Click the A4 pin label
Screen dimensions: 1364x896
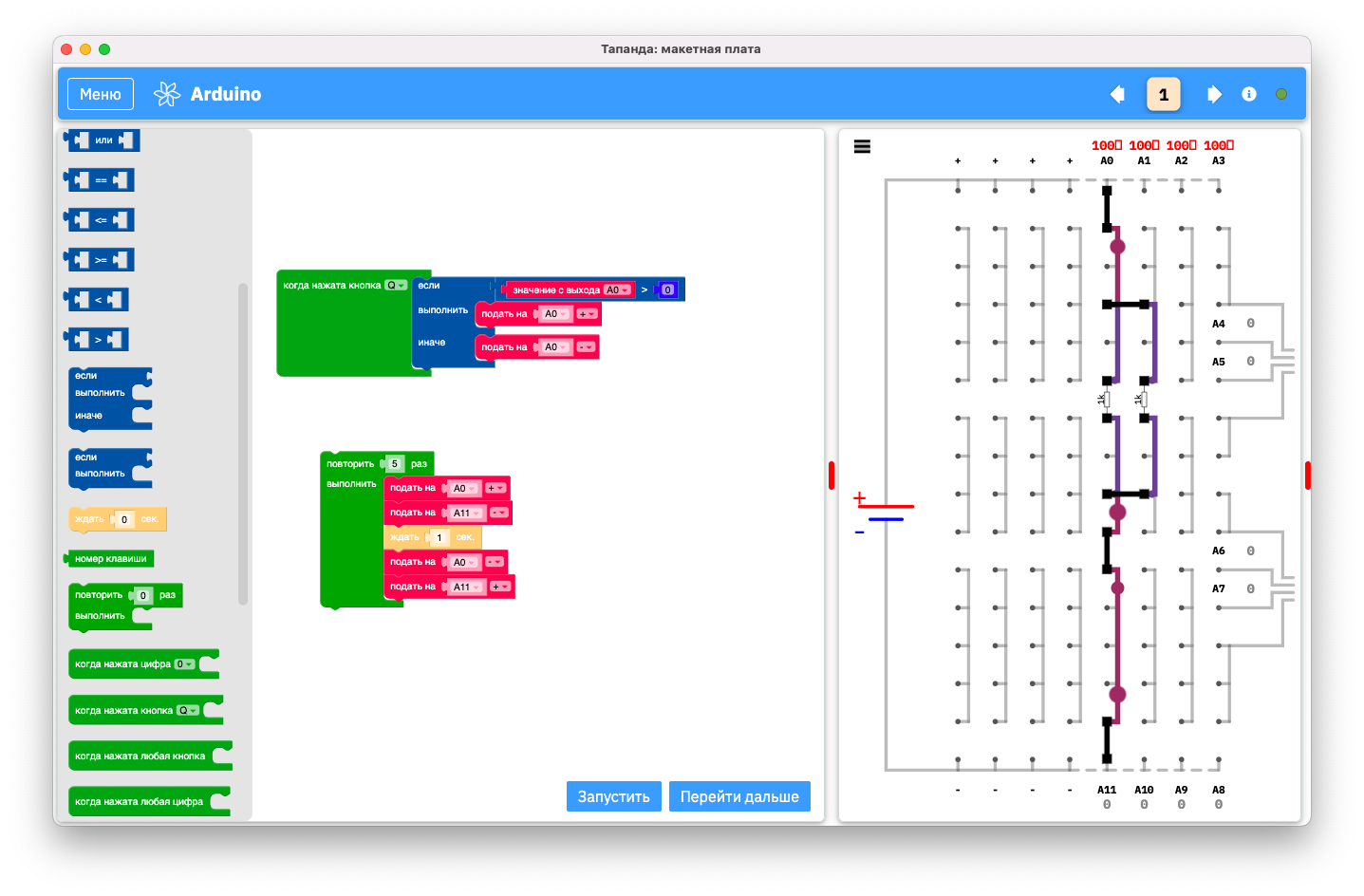pos(1219,324)
